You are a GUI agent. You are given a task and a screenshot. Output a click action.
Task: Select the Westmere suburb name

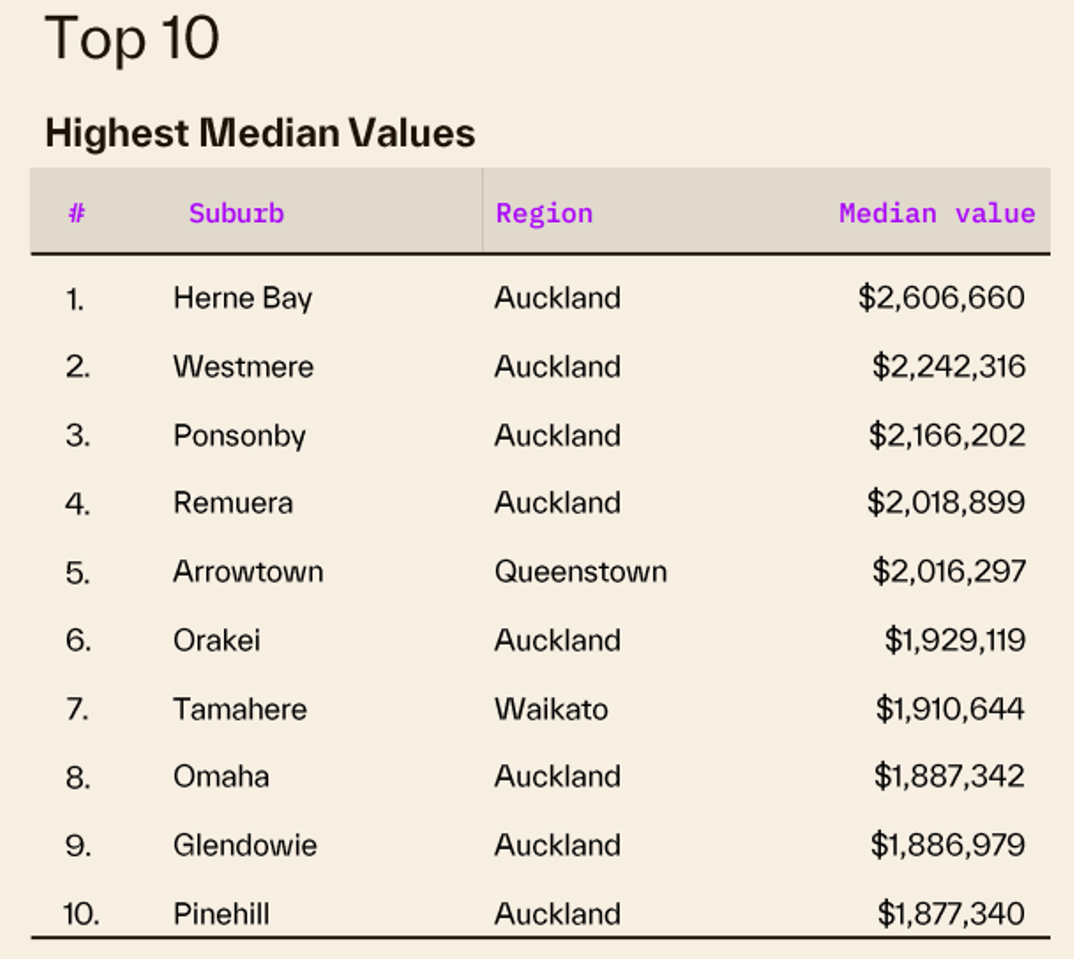(x=243, y=367)
